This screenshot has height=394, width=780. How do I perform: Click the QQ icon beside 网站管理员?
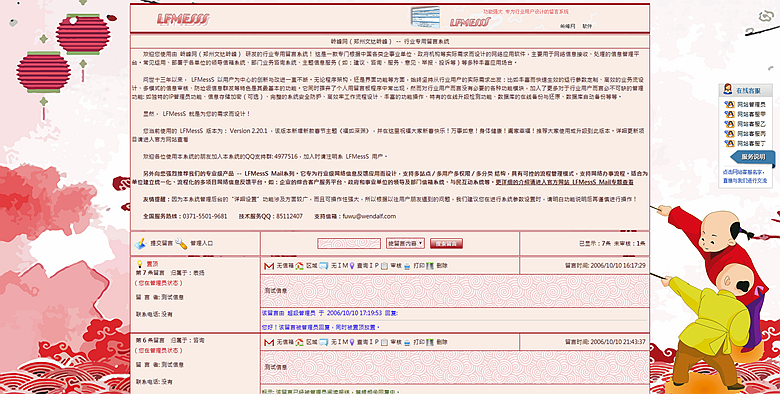729,104
